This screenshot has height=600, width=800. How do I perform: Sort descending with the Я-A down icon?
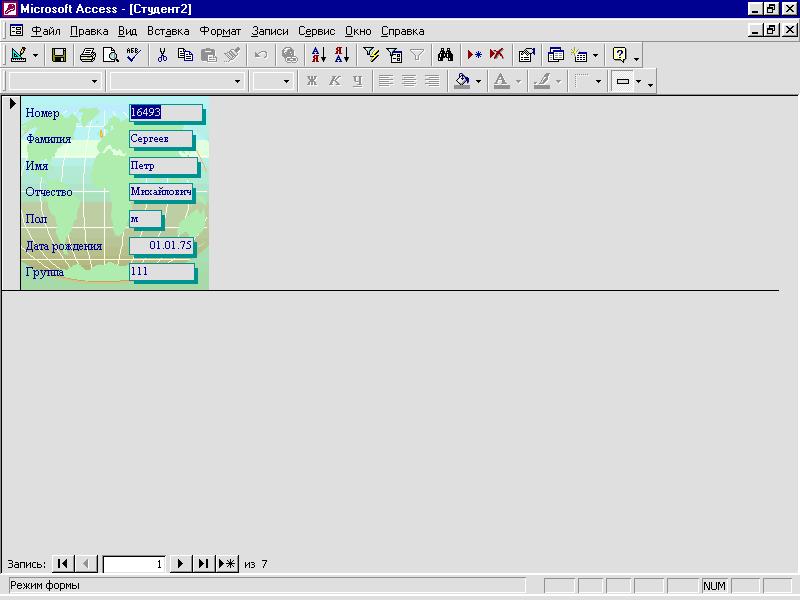tap(342, 55)
